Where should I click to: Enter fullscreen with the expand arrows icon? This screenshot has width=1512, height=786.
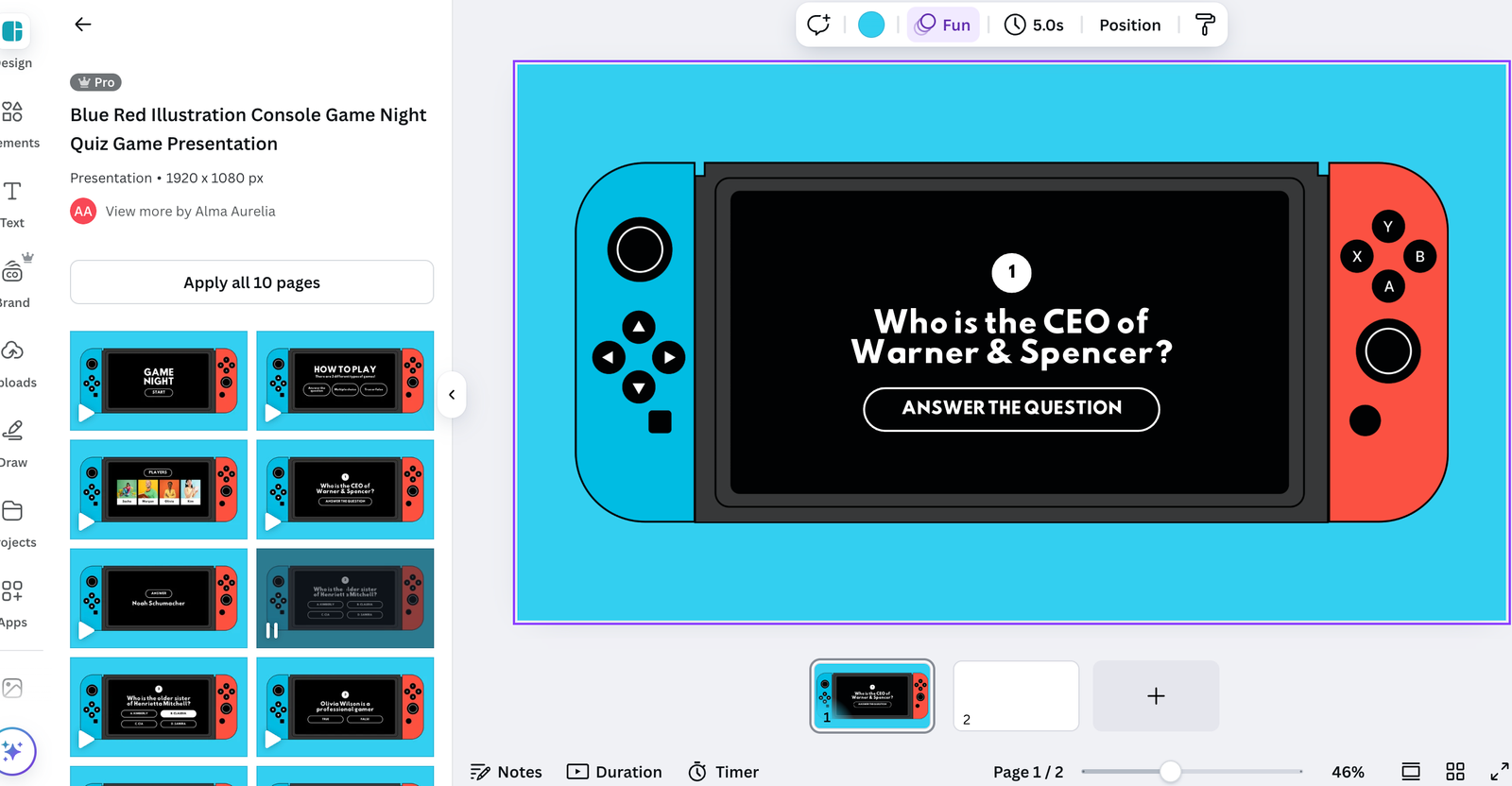point(1499,772)
